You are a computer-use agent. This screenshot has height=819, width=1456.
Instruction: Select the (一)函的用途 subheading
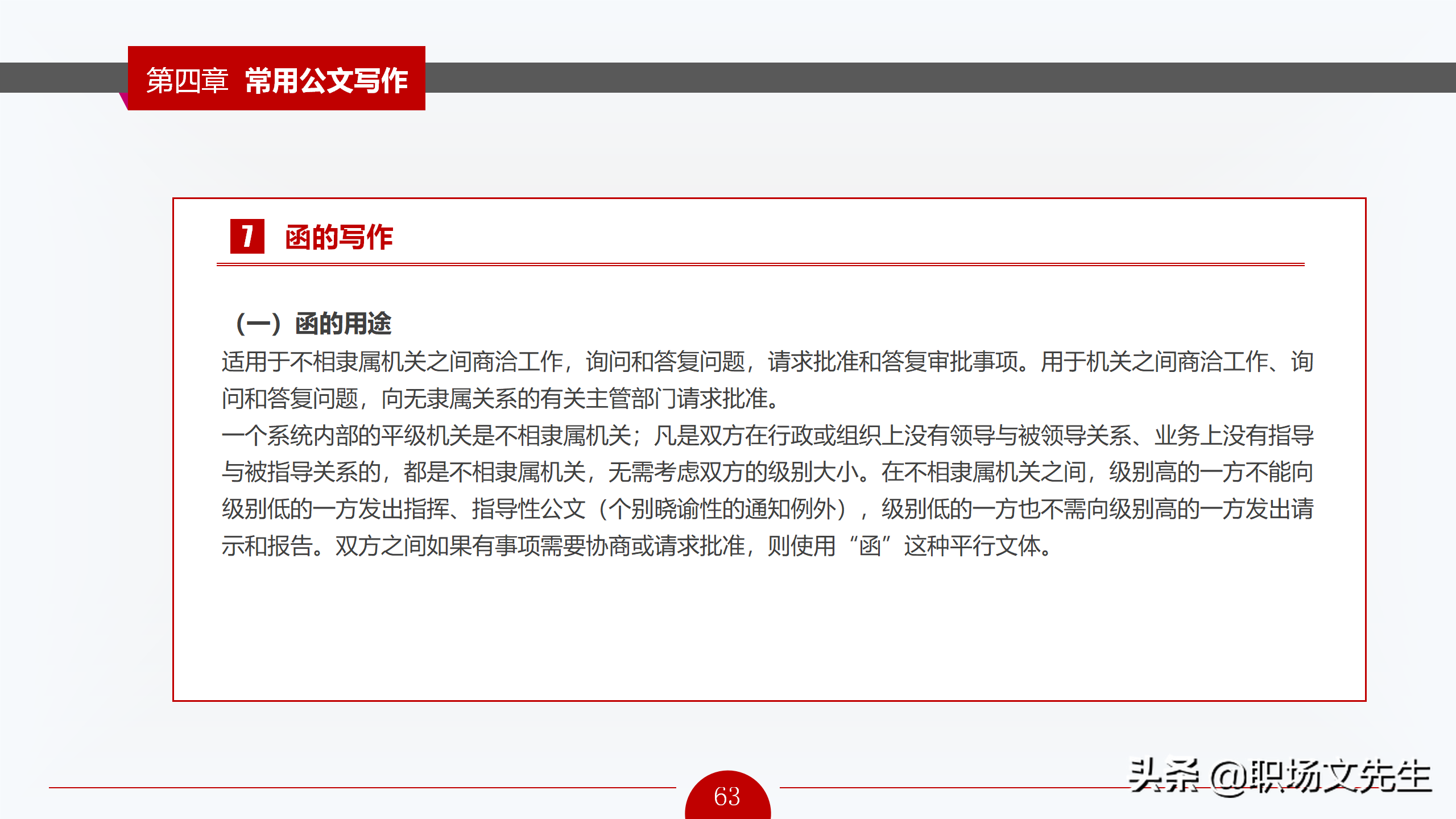tap(313, 324)
